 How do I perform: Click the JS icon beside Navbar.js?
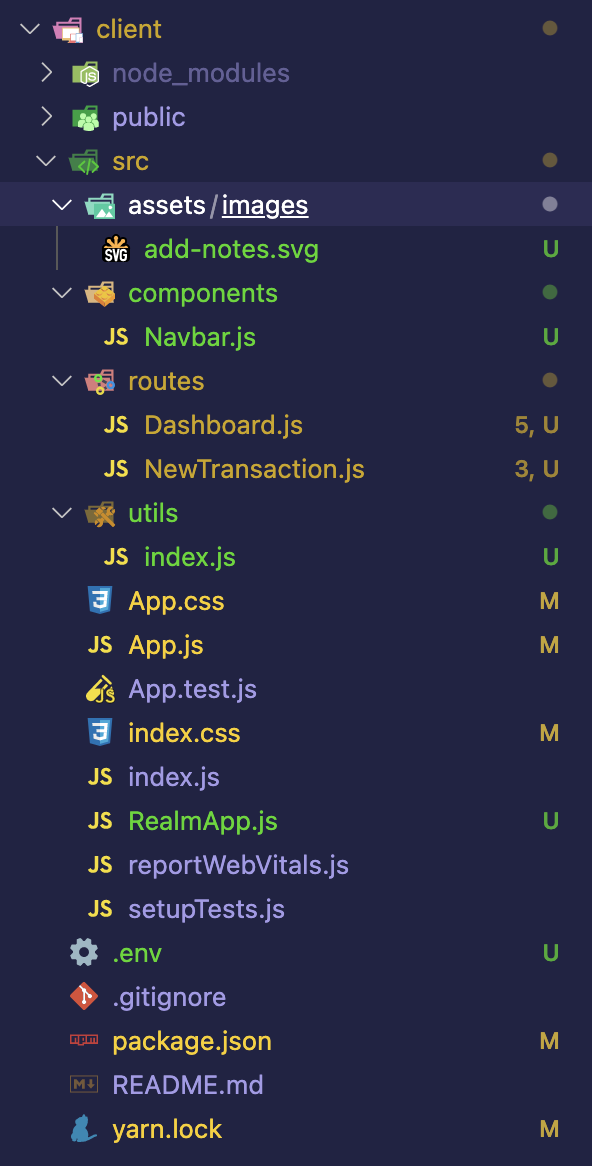(x=116, y=337)
